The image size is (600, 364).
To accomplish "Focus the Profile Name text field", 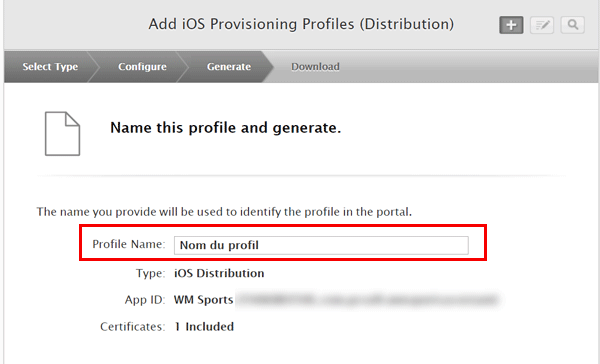I will pyautogui.click(x=321, y=245).
